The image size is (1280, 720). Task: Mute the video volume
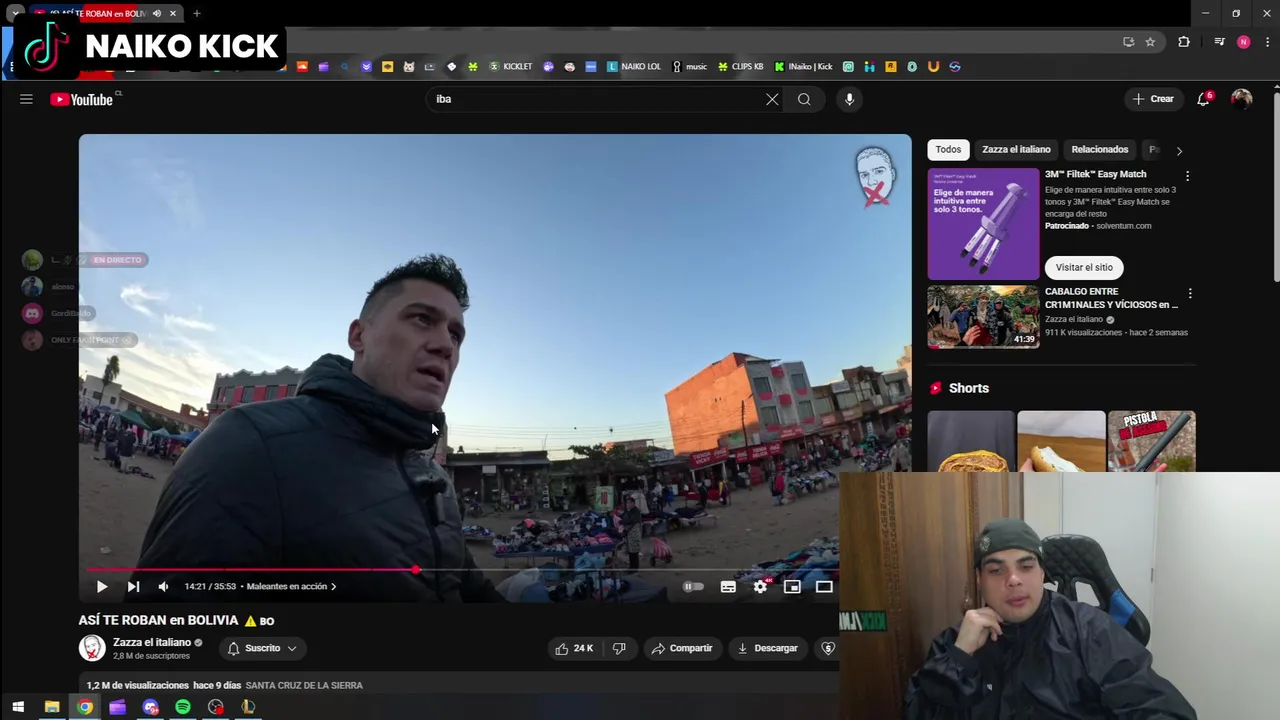[164, 587]
